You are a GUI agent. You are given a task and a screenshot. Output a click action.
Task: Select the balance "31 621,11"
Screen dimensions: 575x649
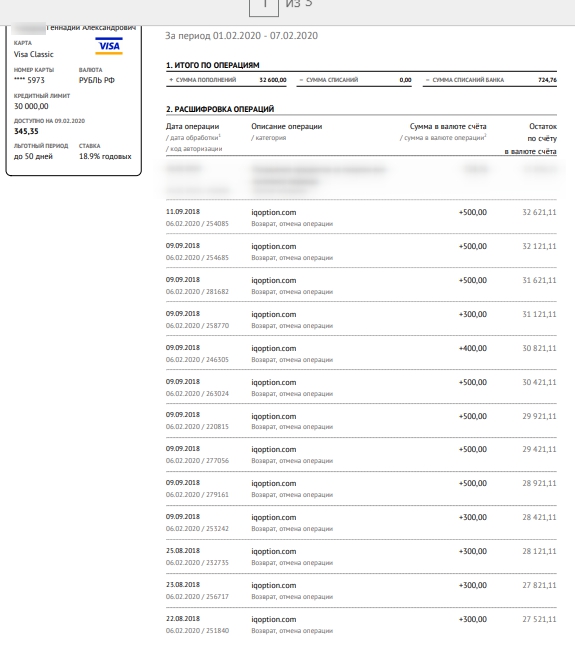pyautogui.click(x=539, y=280)
